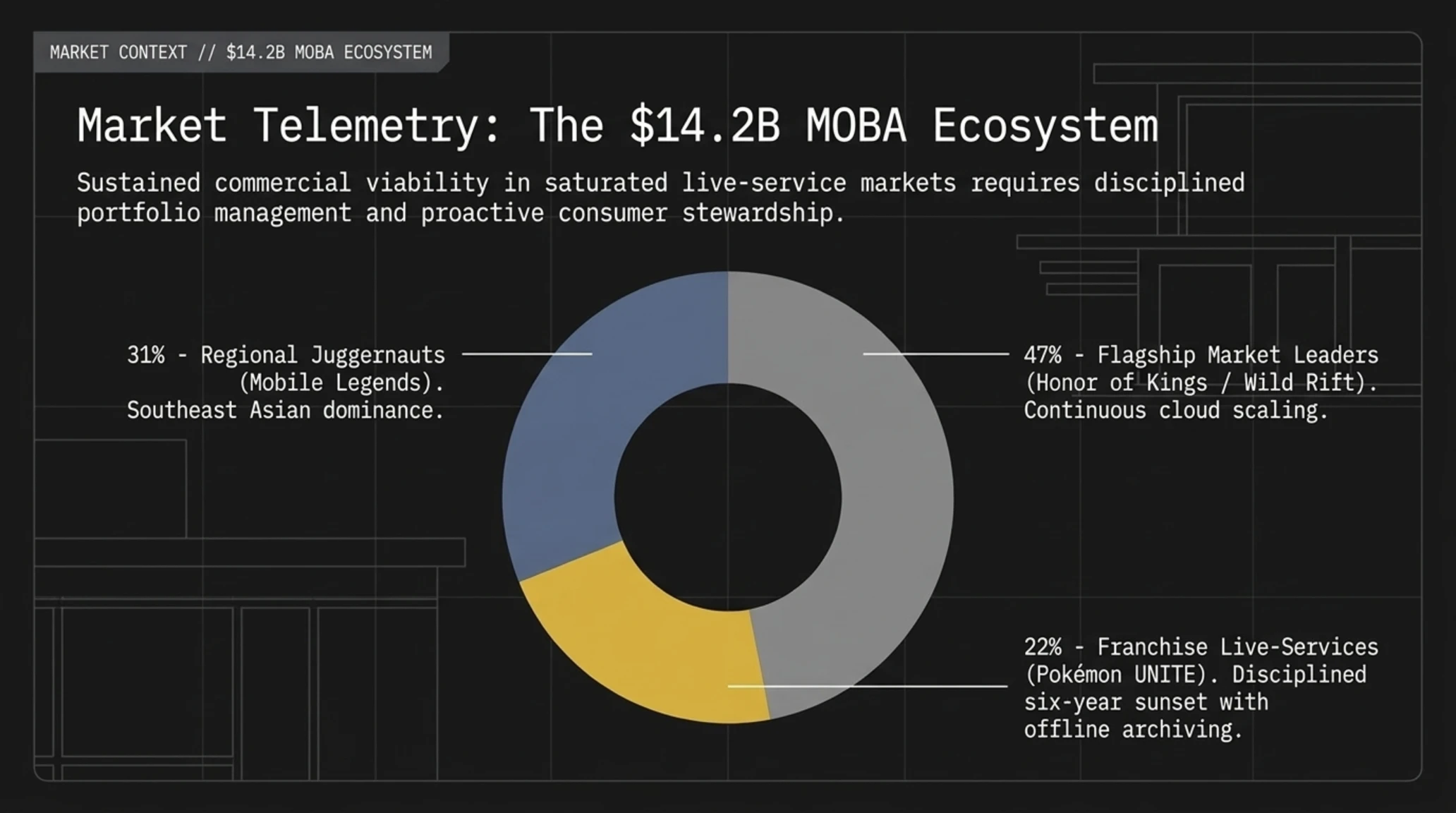Viewport: 1456px width, 813px height.
Task: Click the subtitle beginning 'Sustained commercial viability'
Action: pyautogui.click(x=661, y=198)
